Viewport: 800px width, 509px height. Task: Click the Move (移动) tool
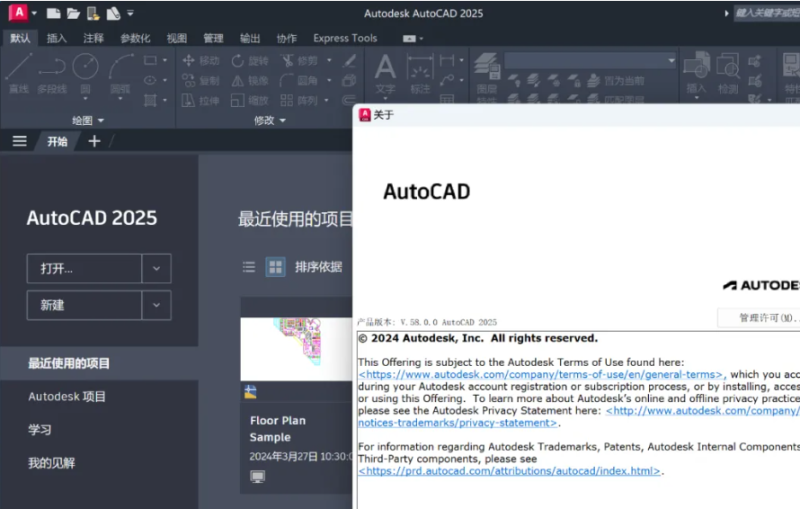tap(201, 61)
